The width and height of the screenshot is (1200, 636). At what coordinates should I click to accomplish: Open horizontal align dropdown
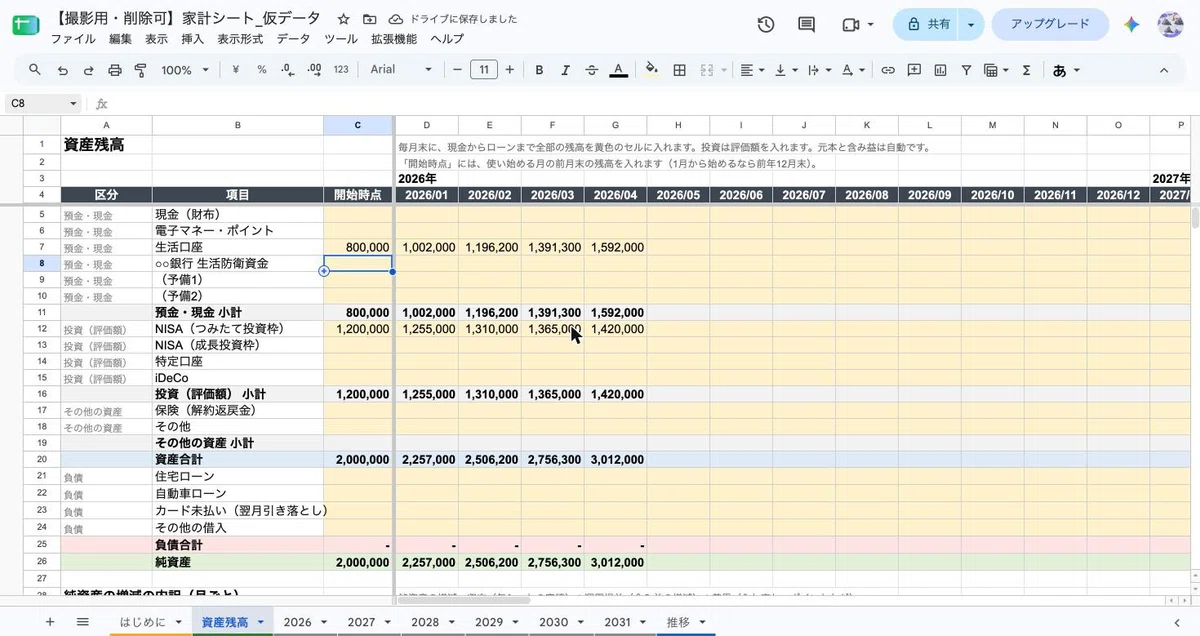coord(751,70)
